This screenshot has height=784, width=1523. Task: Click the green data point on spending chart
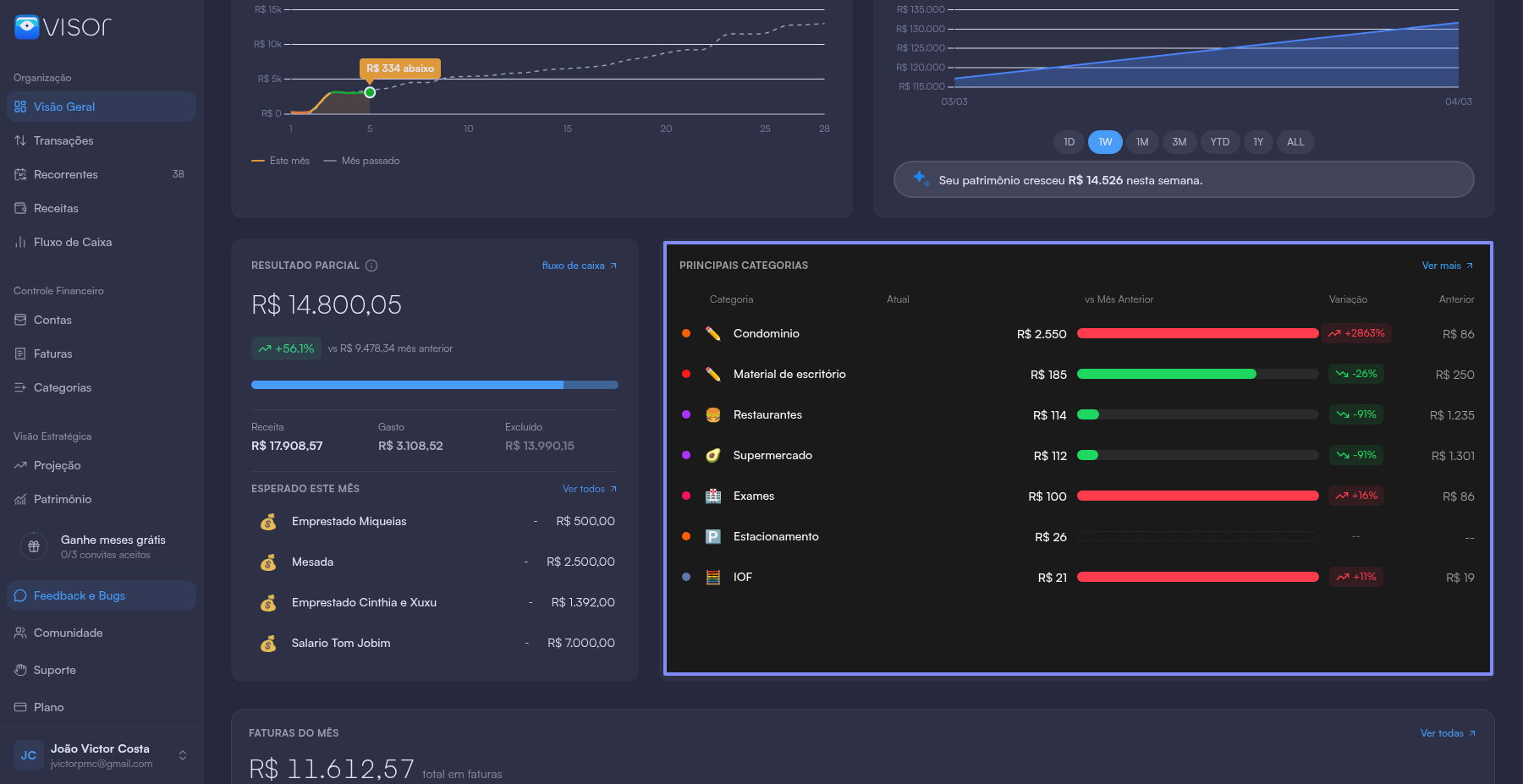point(370,92)
